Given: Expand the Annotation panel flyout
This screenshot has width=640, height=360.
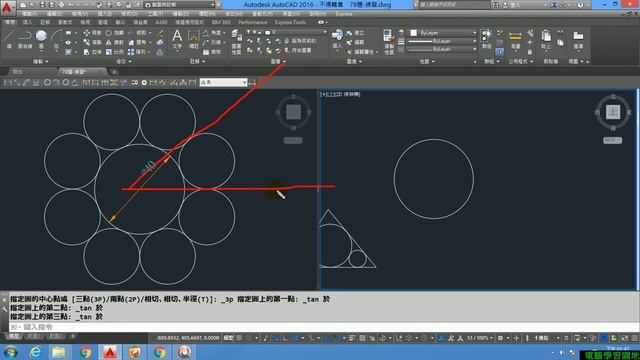Looking at the screenshot, I should point(197,61).
